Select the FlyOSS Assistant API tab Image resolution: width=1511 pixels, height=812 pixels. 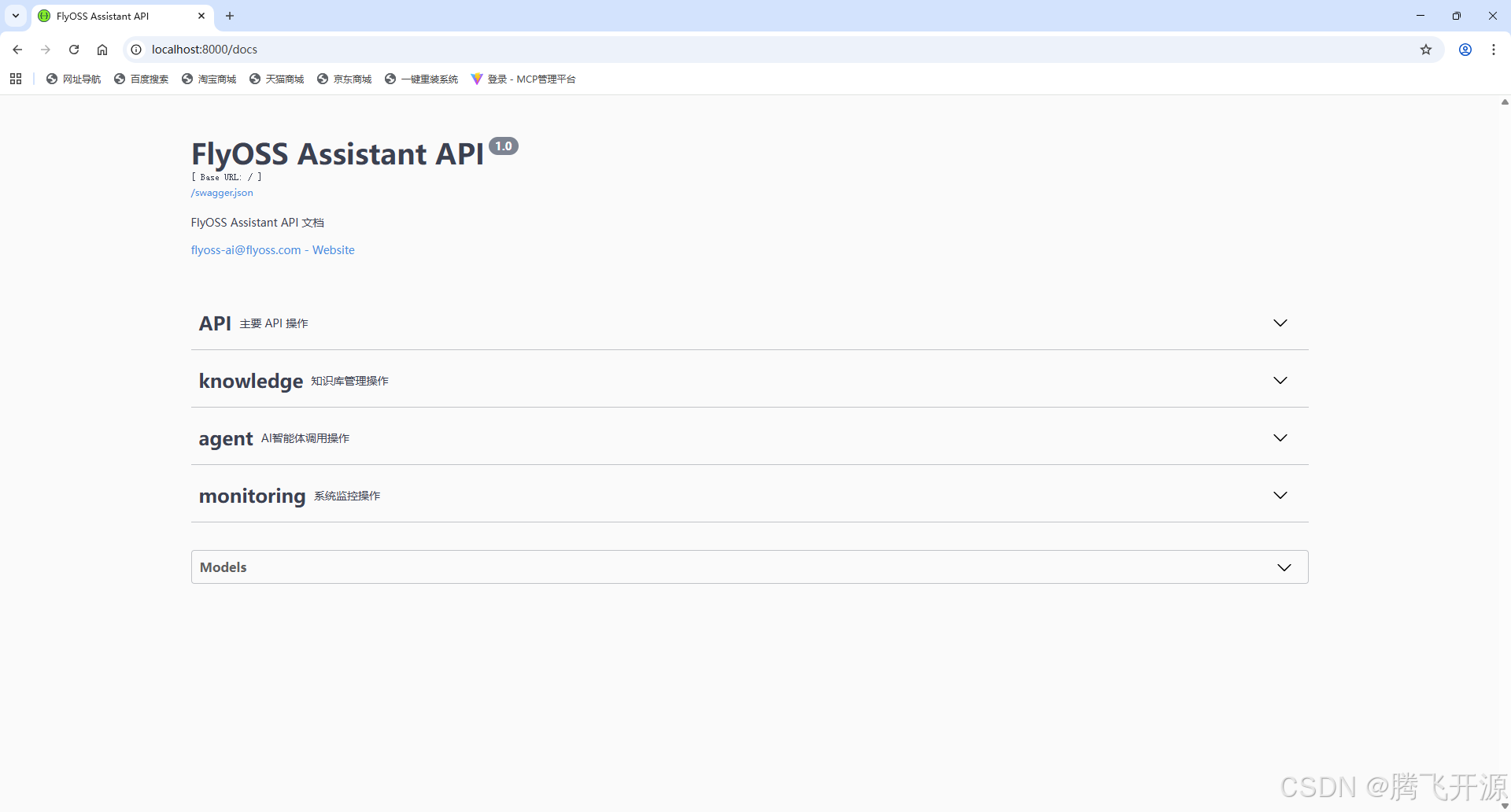[122, 16]
